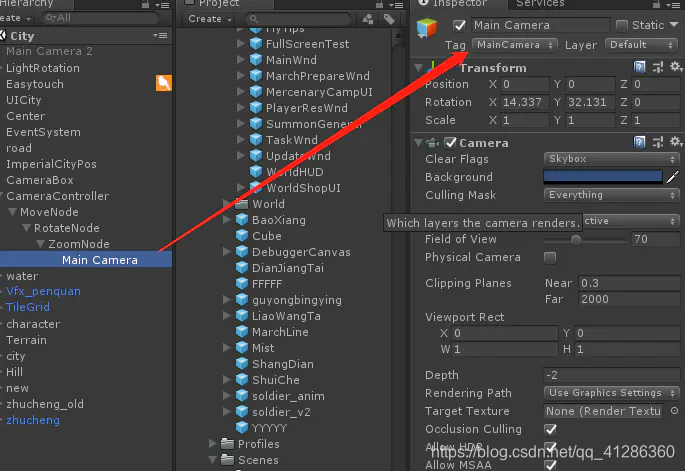
Task: Click Project search by label icon
Action: click(389, 19)
